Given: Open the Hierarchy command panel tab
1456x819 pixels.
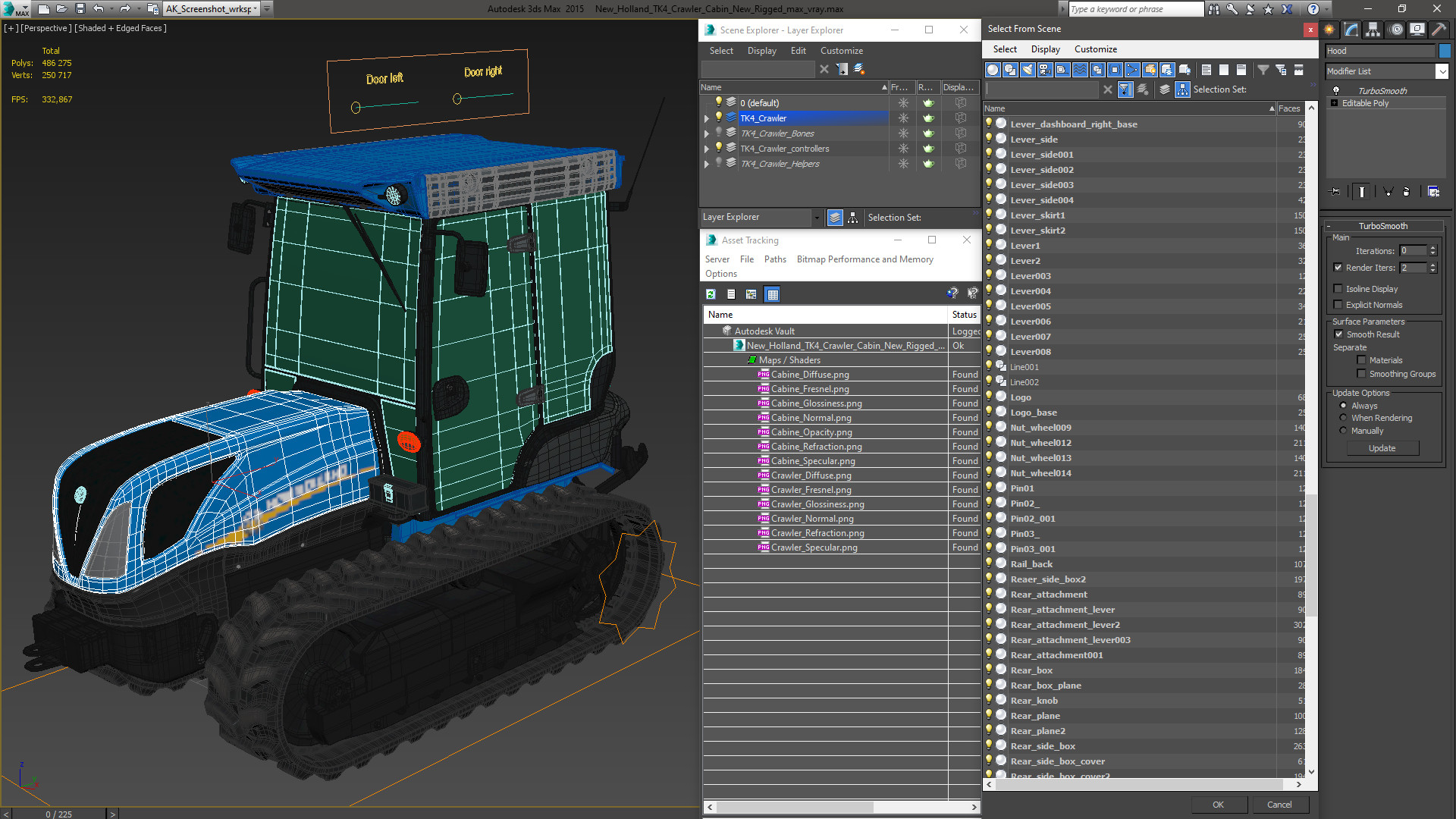Looking at the screenshot, I should coord(1373,30).
